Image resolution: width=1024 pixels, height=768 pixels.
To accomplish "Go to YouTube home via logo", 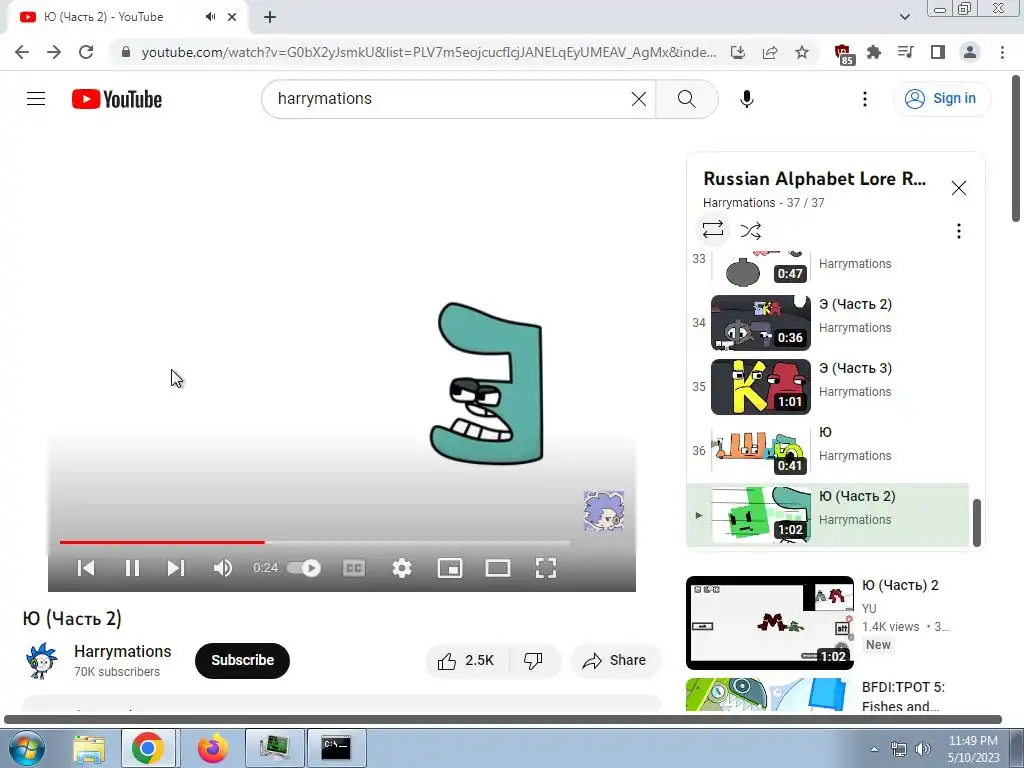I will [x=117, y=99].
